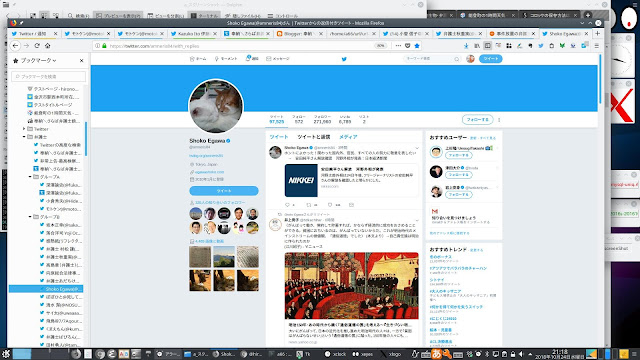
Task: Expand the Twitter bookmark folder
Action: coord(24,129)
